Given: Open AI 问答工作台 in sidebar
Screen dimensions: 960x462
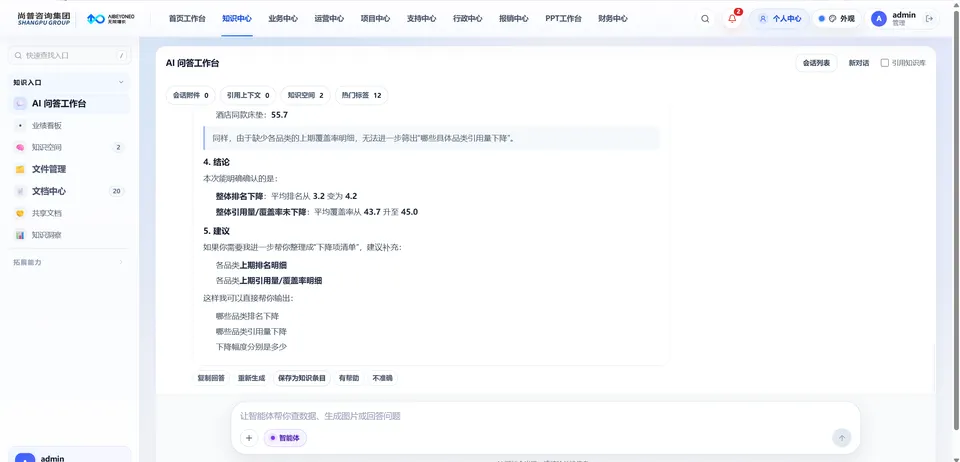Looking at the screenshot, I should 69,104.
